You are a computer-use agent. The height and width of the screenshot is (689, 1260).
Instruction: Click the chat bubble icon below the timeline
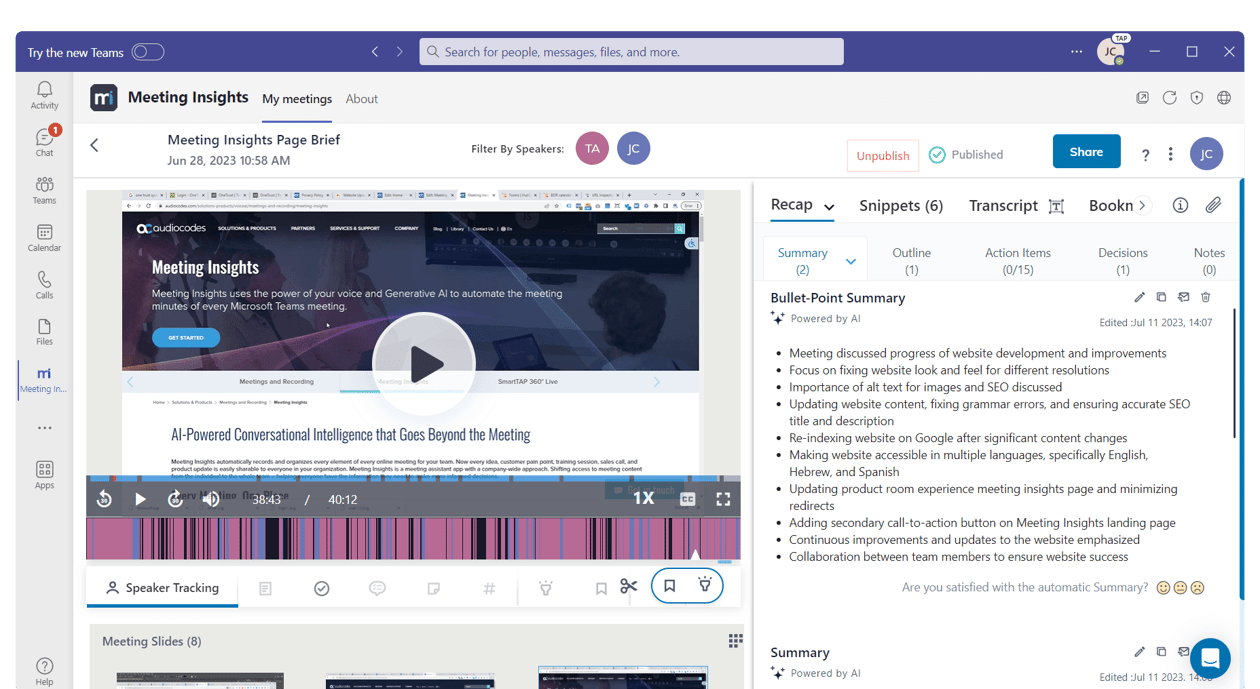(x=377, y=589)
